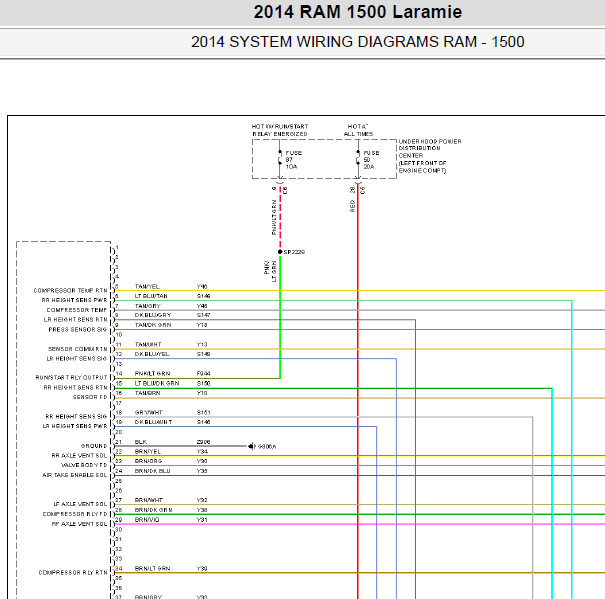Click the vertical 'RED' wire label
This screenshot has width=605, height=599.
[x=352, y=206]
